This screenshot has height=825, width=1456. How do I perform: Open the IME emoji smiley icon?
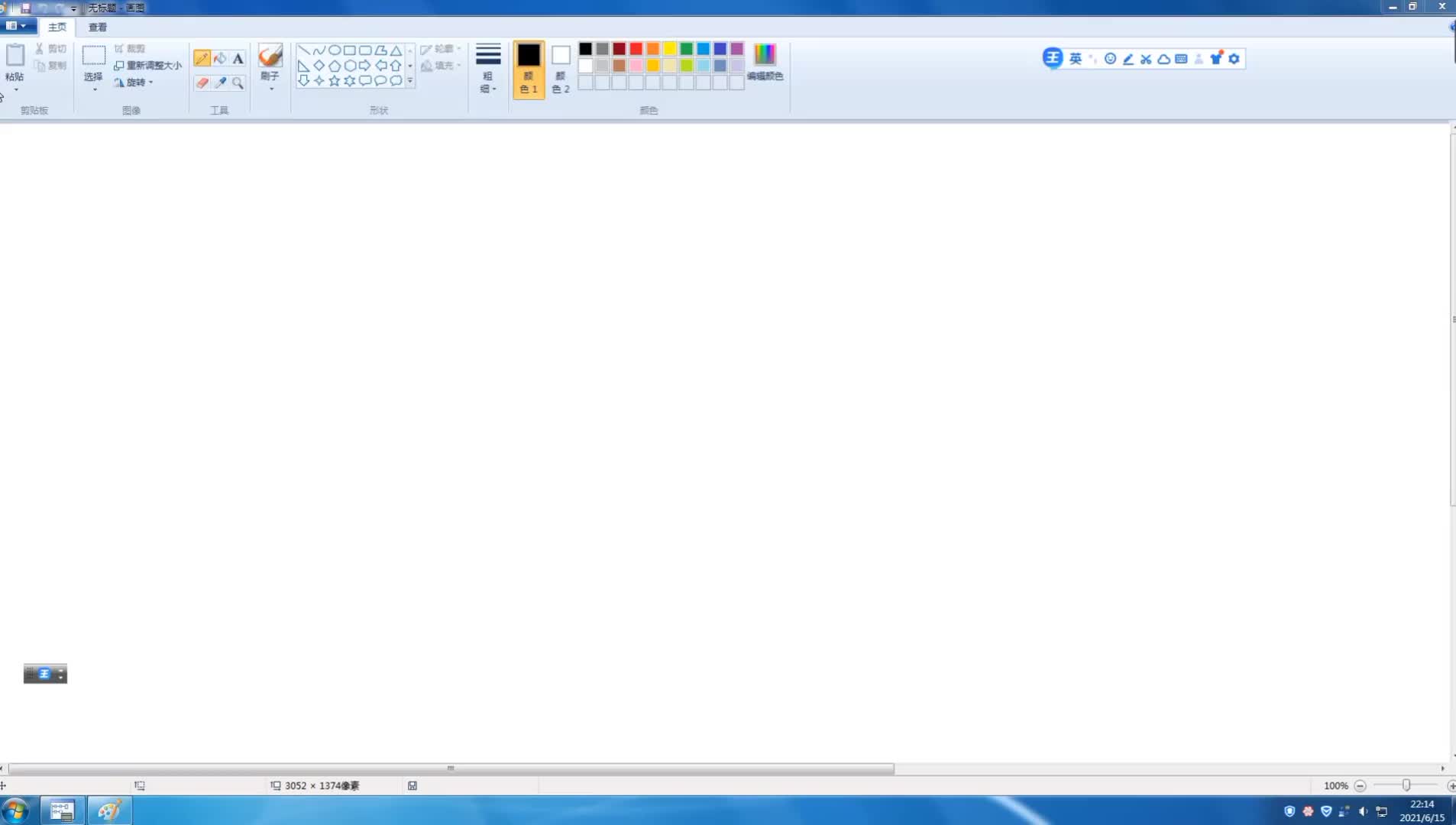[1111, 59]
